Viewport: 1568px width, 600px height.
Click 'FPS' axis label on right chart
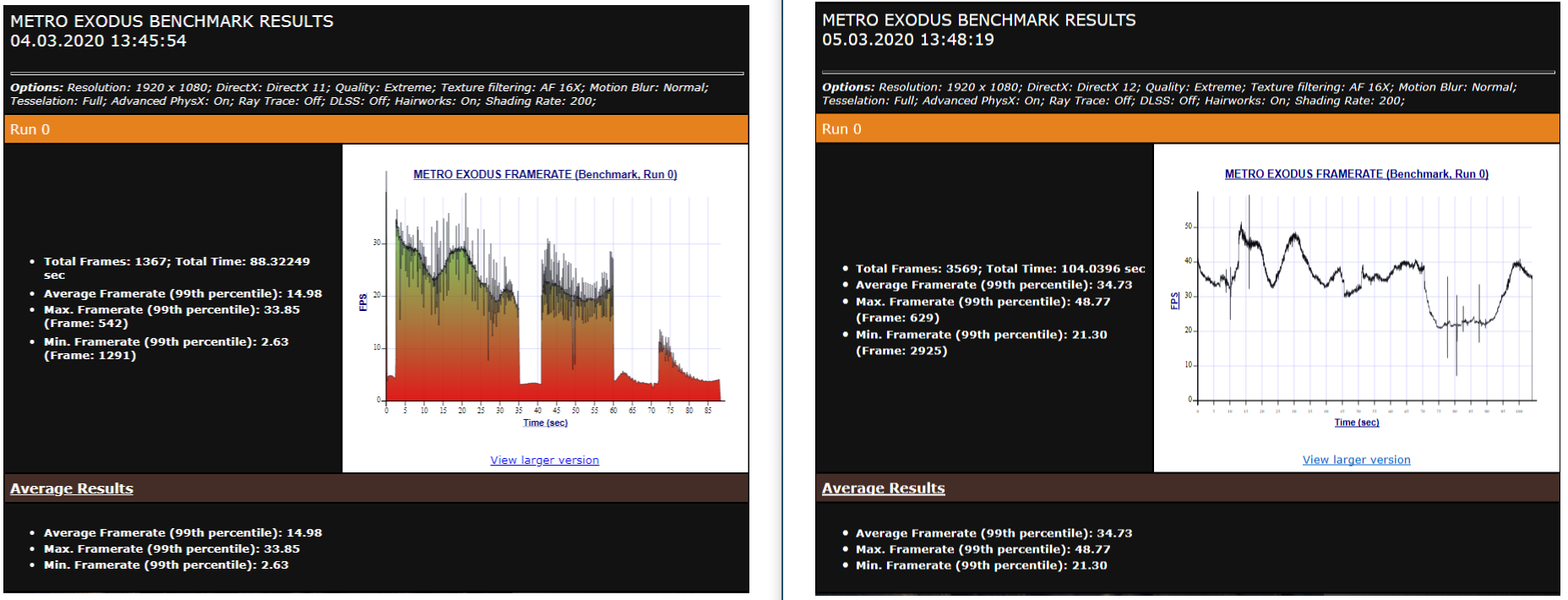(1174, 301)
